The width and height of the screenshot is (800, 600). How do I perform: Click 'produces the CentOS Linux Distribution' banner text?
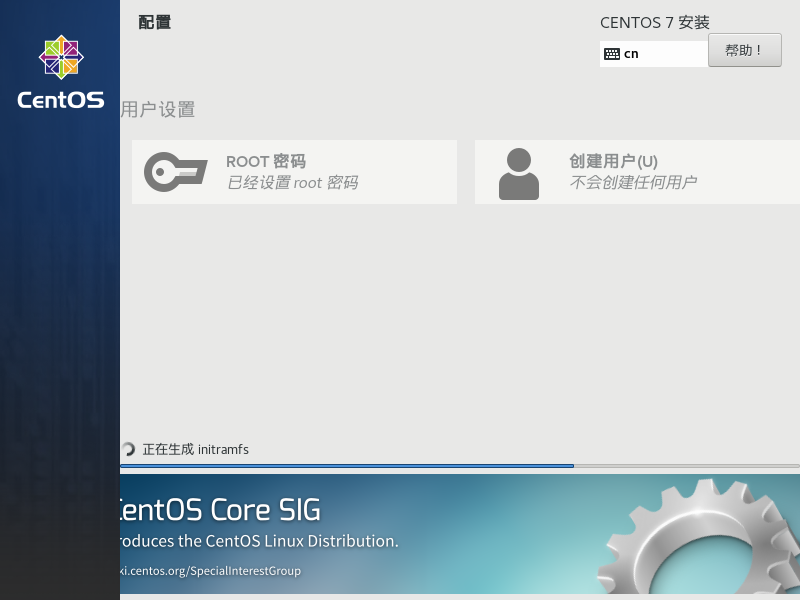coord(259,541)
